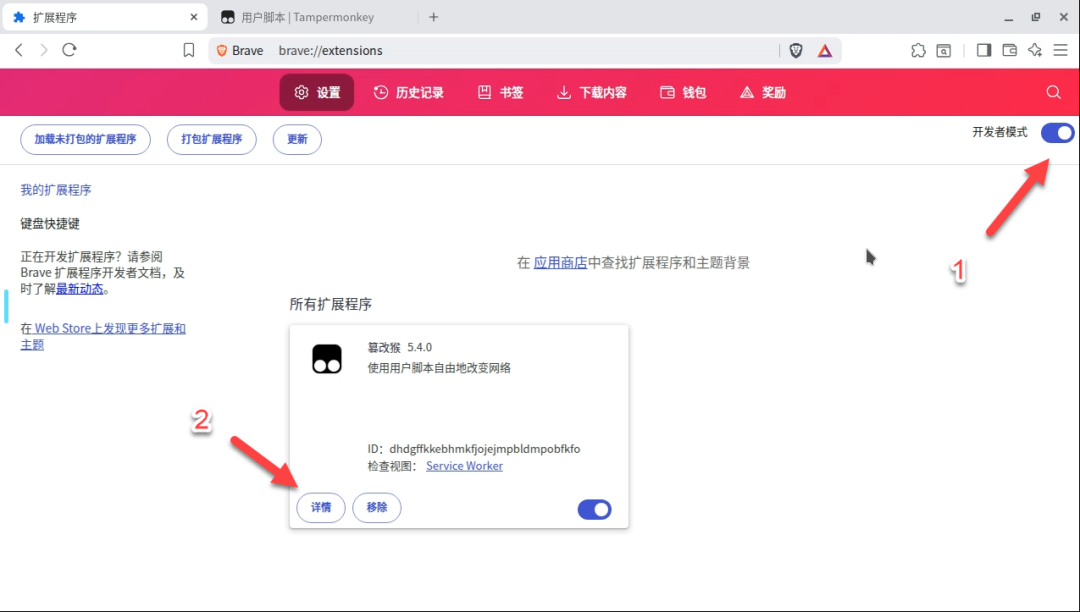Bookmark this page with bookmark icon
This screenshot has height=612, width=1080.
189,50
